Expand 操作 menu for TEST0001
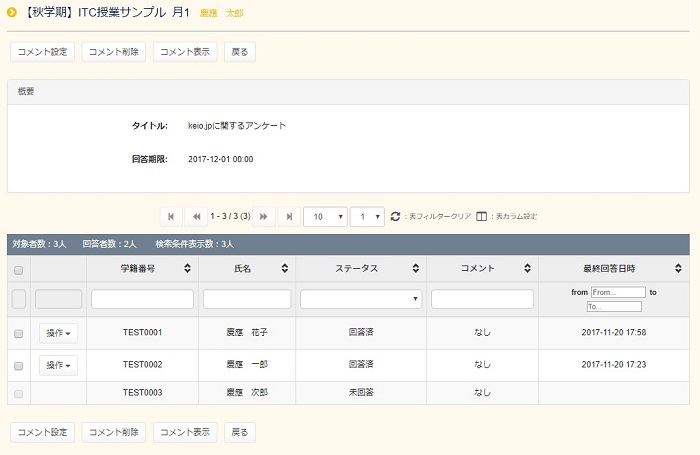Viewport: 700px width, 455px height. coord(58,334)
